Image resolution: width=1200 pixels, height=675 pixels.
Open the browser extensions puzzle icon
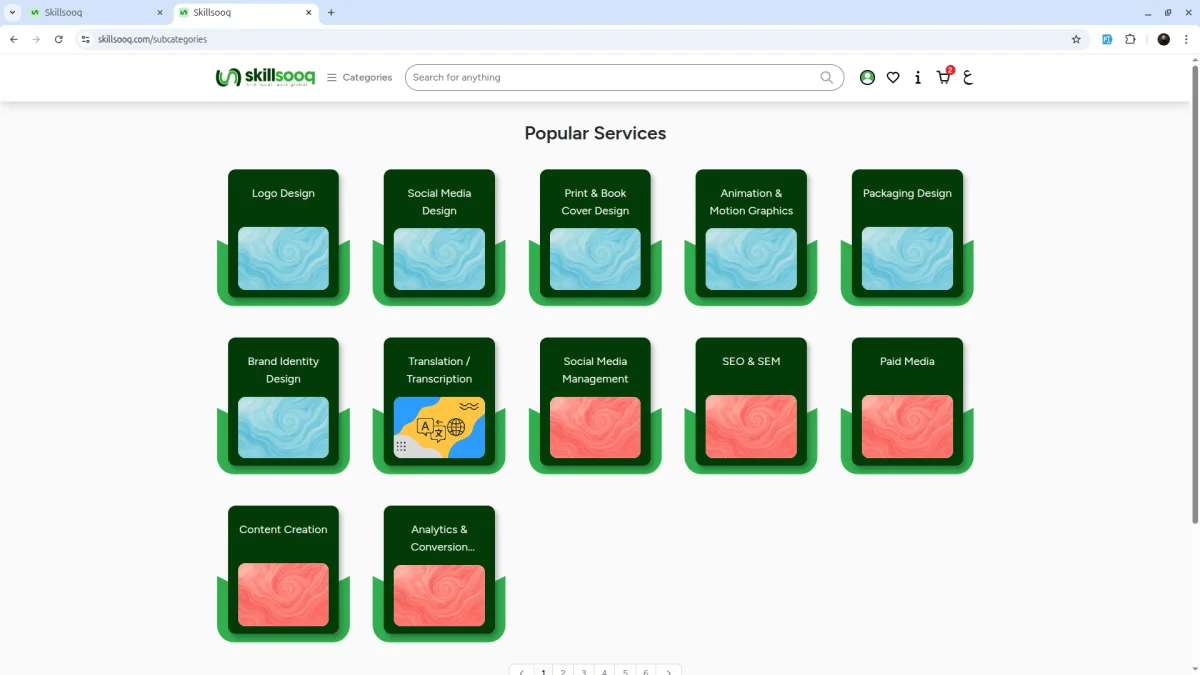(x=1130, y=39)
